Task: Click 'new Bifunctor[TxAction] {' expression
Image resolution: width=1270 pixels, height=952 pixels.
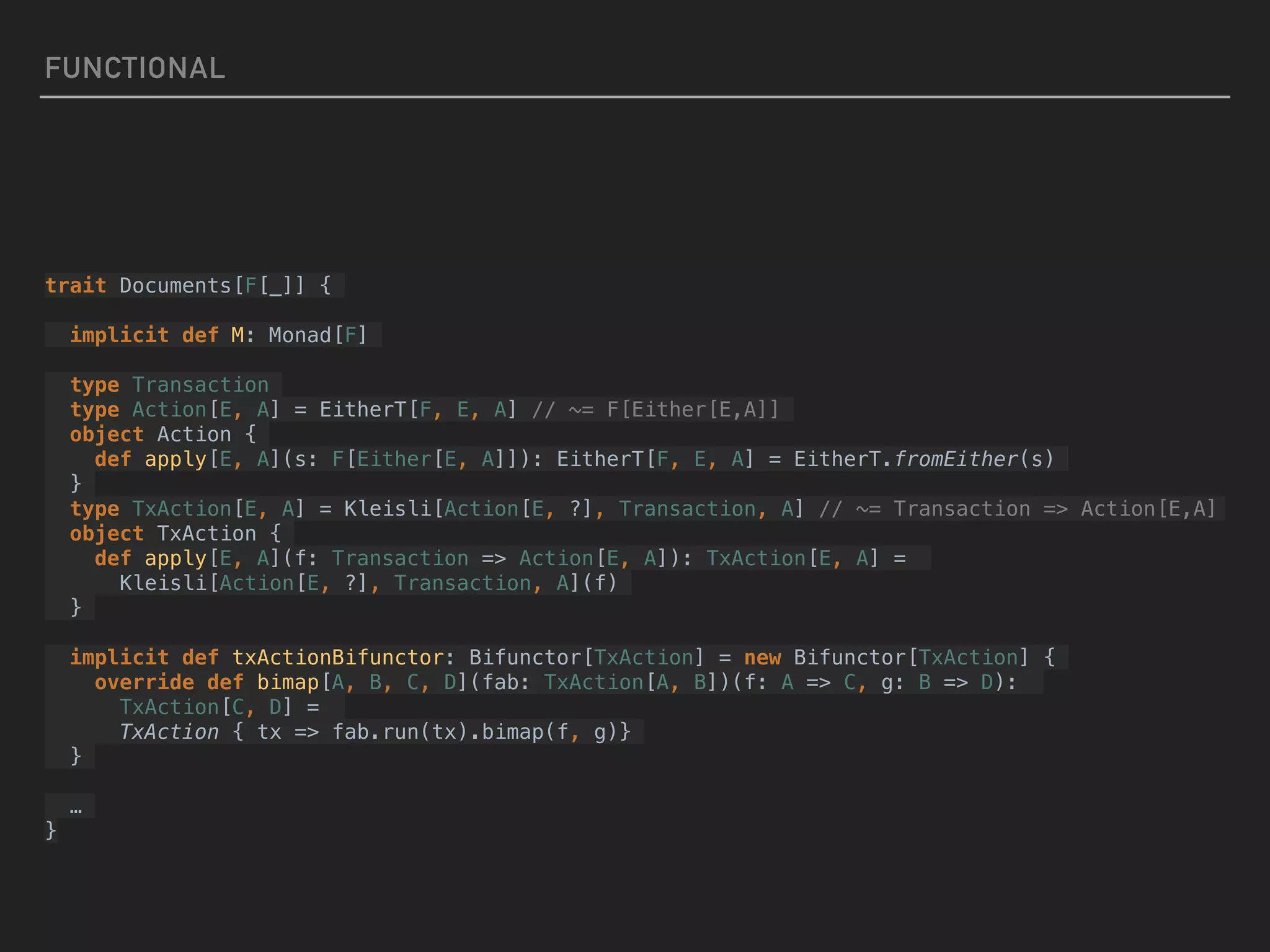Action: 899,658
